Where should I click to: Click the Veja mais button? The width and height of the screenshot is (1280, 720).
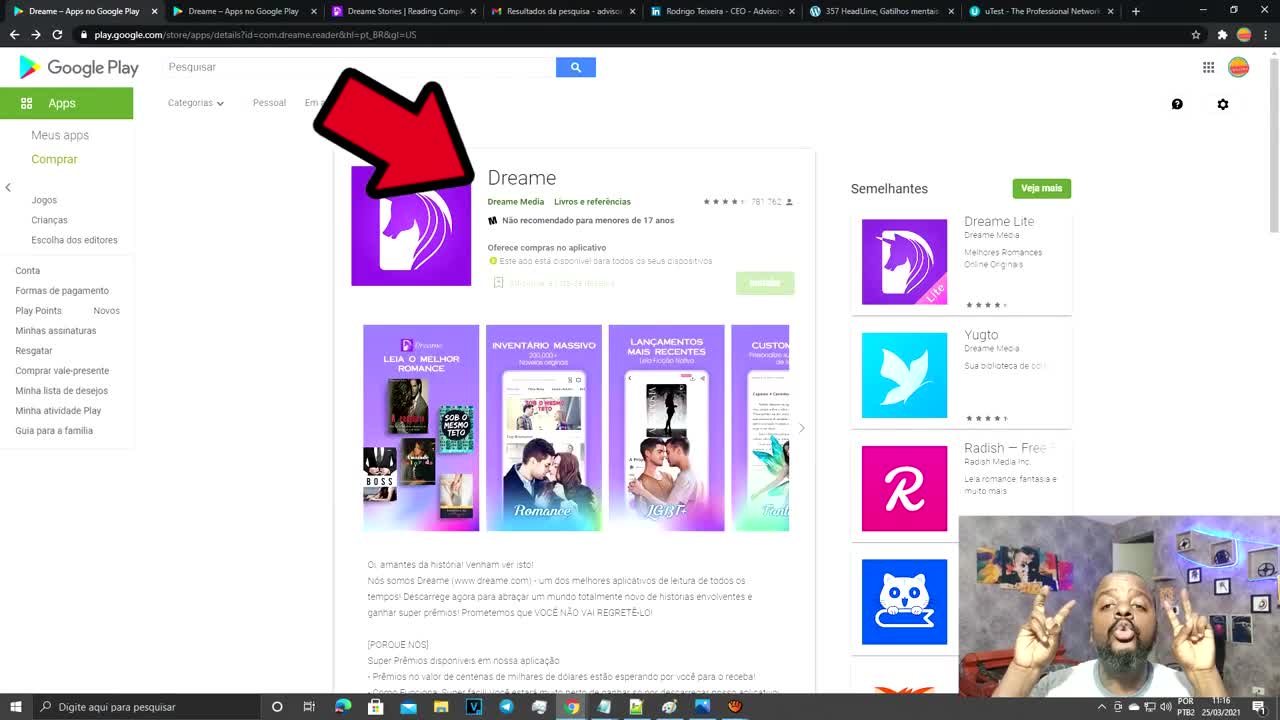1041,188
